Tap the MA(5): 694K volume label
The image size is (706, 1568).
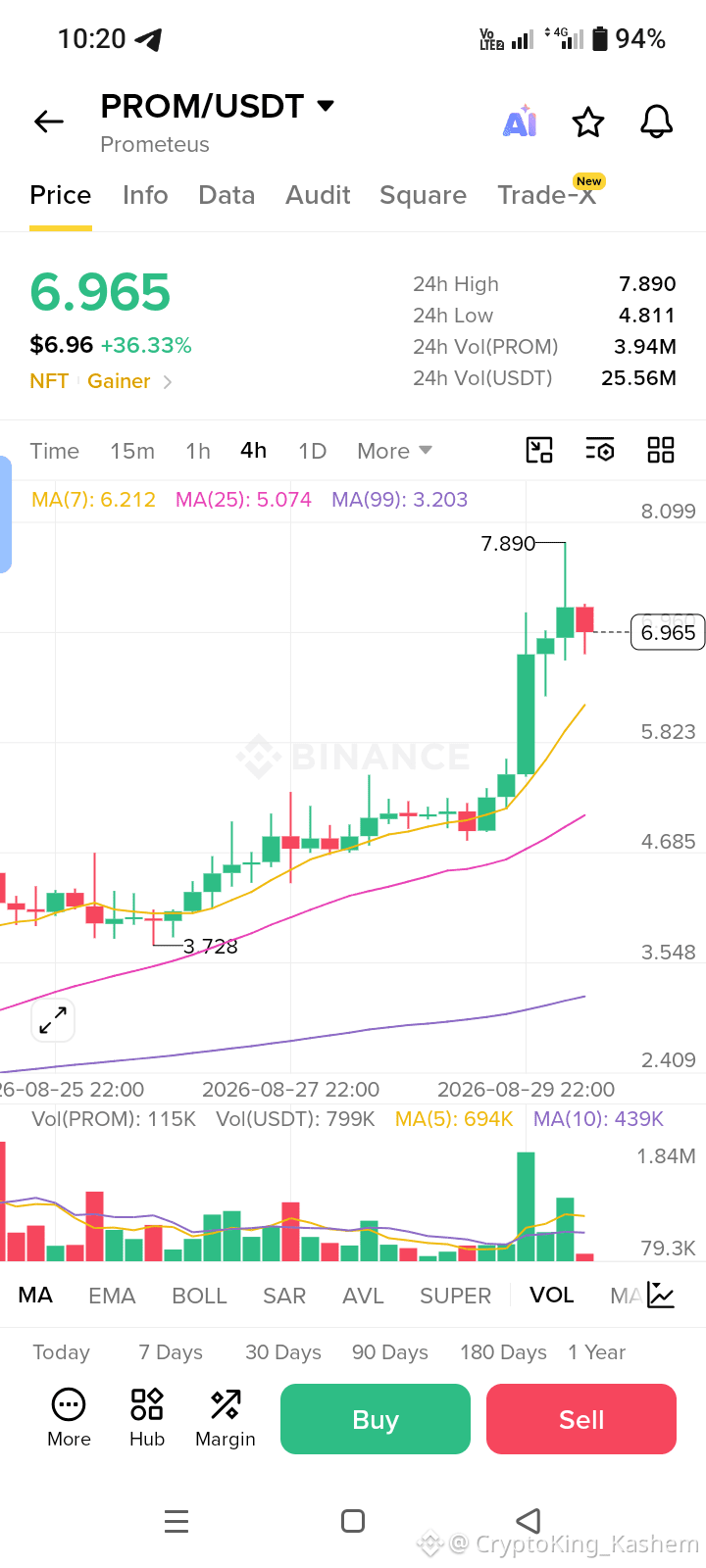coord(454,1119)
